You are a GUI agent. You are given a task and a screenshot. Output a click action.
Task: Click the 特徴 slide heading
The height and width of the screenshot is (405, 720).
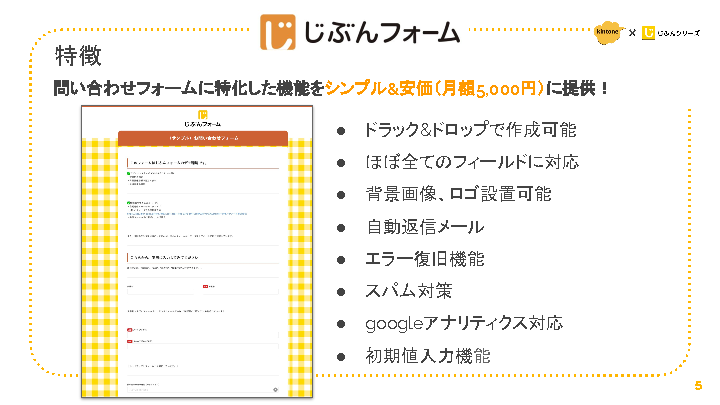click(x=79, y=56)
